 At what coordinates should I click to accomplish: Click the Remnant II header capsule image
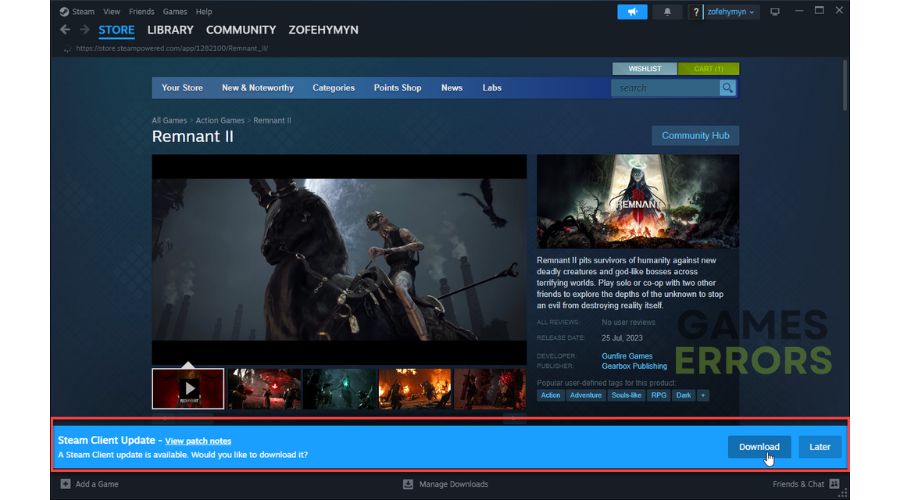[638, 201]
